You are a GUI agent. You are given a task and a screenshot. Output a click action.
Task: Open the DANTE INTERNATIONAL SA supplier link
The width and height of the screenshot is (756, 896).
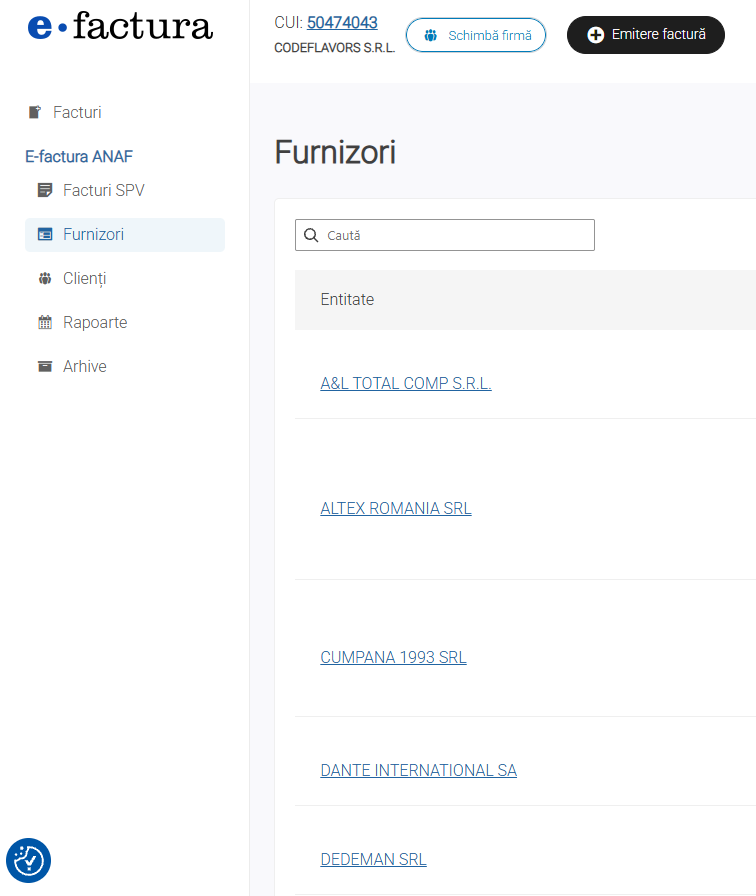[x=418, y=770]
